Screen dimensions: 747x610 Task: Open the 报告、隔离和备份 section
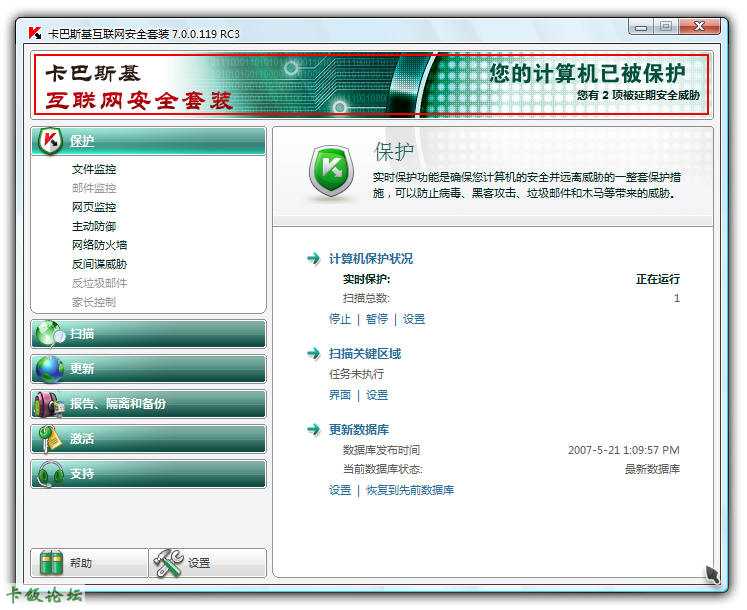(x=148, y=404)
